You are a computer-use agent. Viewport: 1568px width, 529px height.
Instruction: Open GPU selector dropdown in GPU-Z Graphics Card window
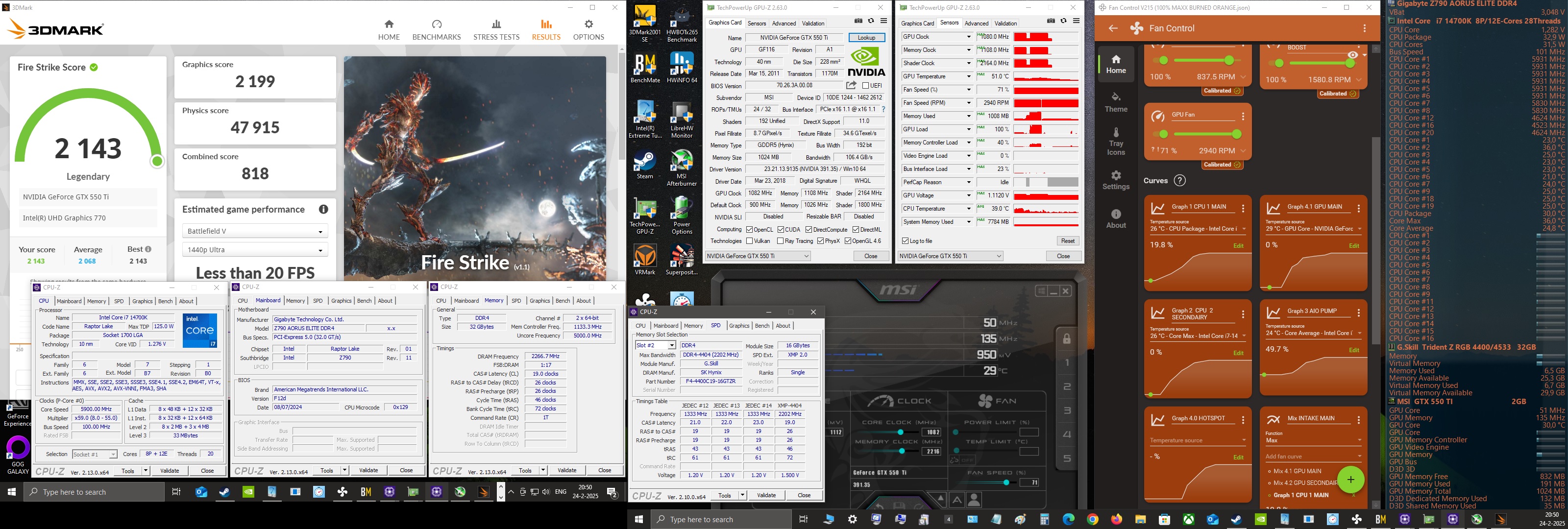(x=758, y=256)
